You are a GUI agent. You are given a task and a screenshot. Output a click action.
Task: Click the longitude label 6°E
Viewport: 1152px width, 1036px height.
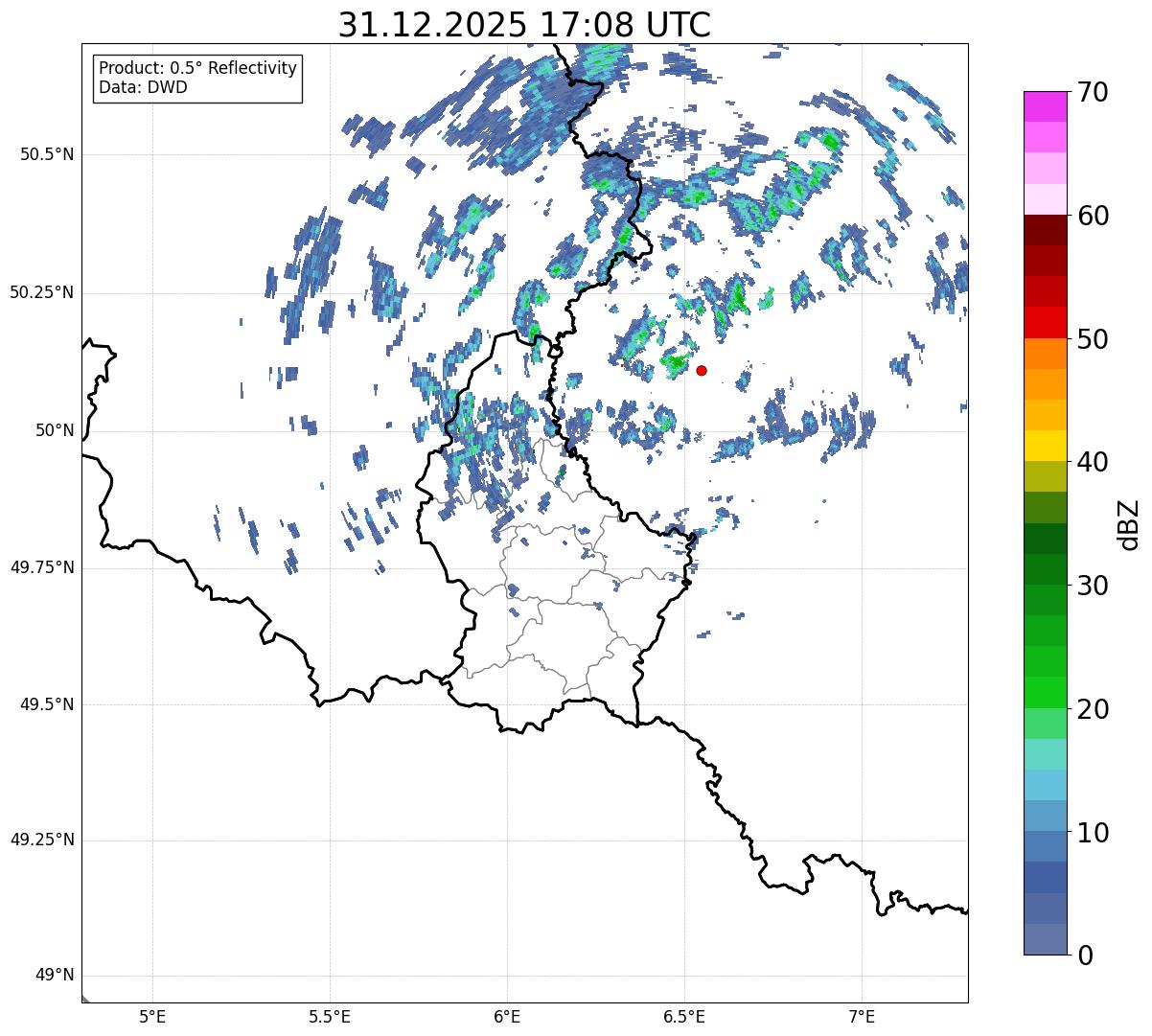coord(507,1017)
